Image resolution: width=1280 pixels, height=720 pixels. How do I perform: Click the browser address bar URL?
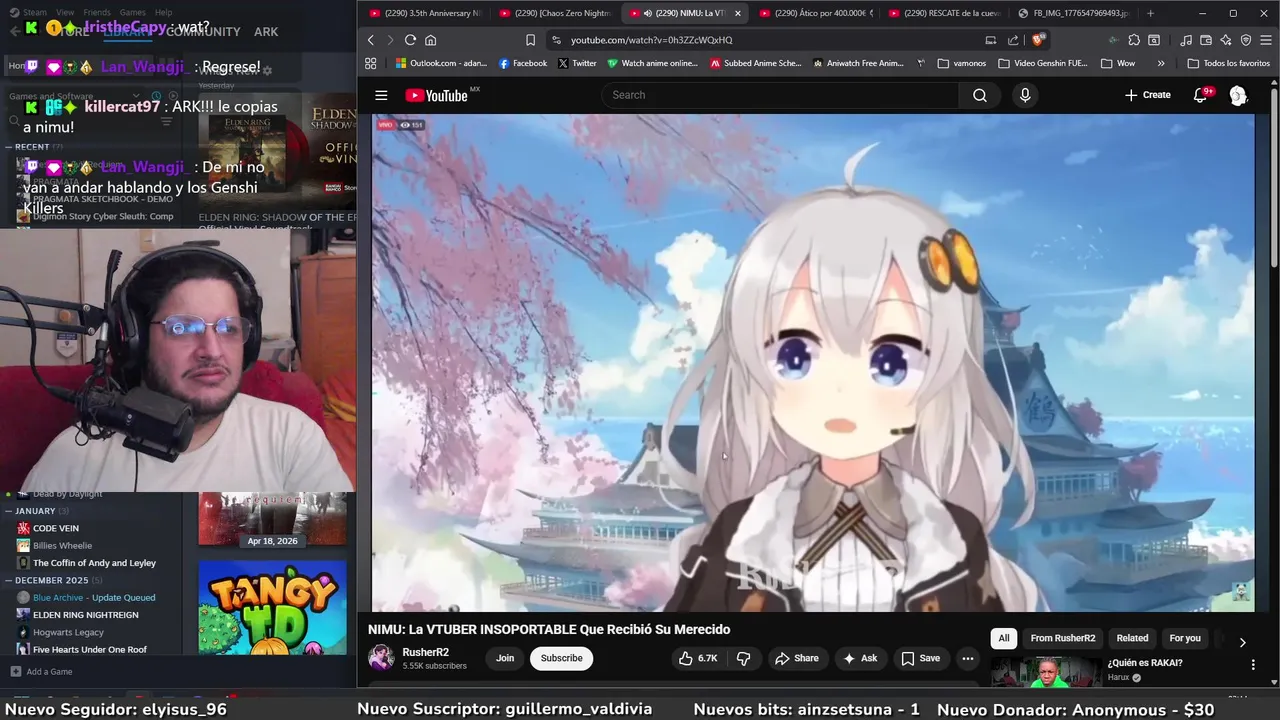pyautogui.click(x=652, y=40)
